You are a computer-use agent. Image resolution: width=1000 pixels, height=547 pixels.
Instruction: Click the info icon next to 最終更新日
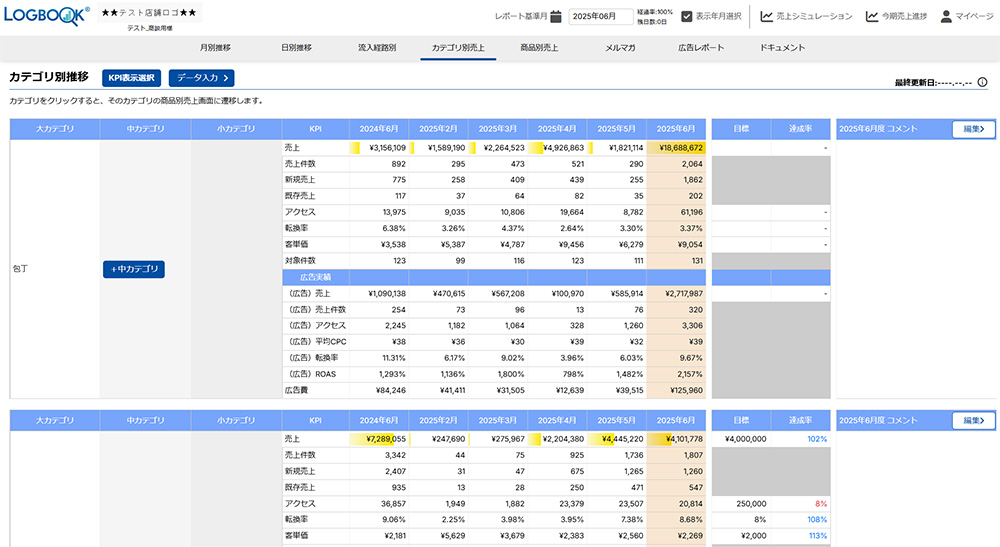984,82
